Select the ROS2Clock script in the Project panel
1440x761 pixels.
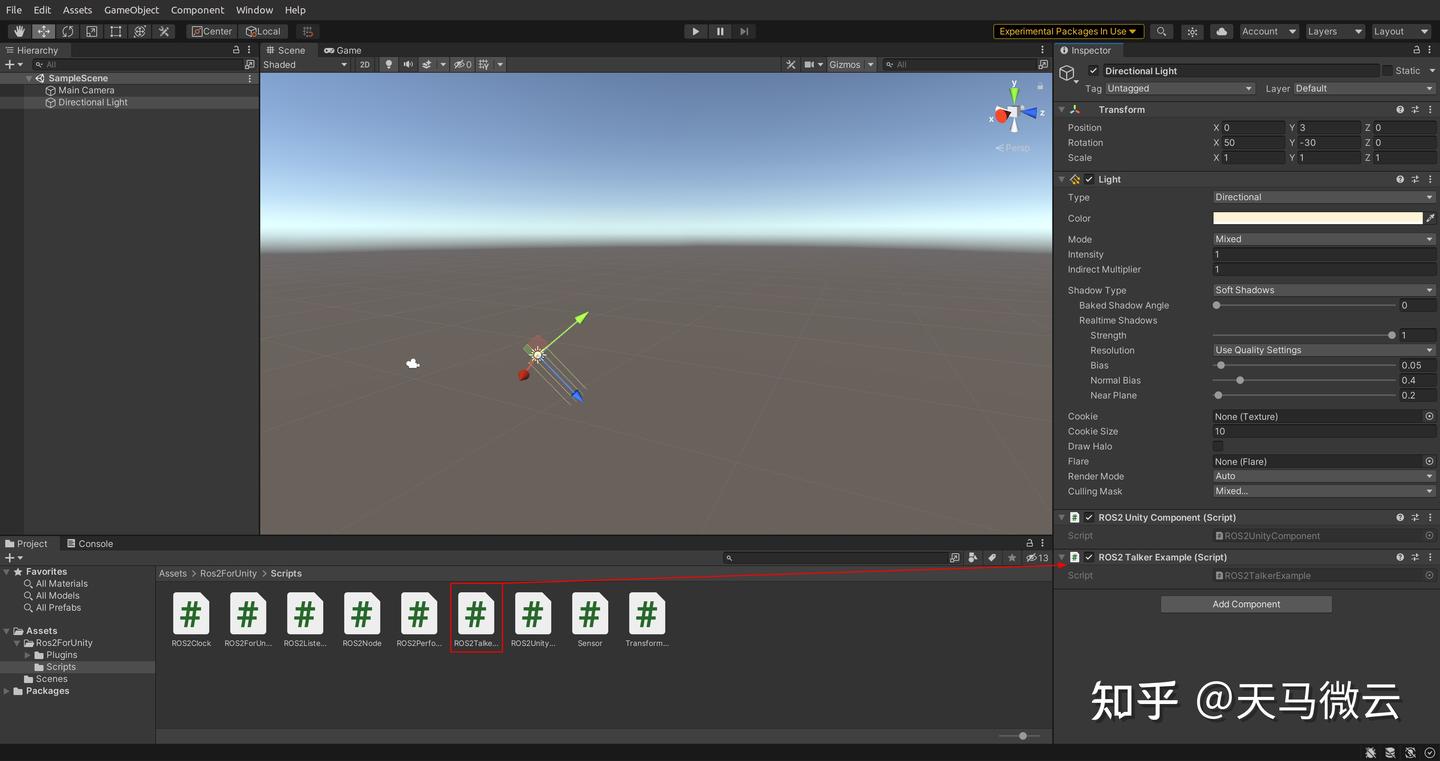pos(190,613)
